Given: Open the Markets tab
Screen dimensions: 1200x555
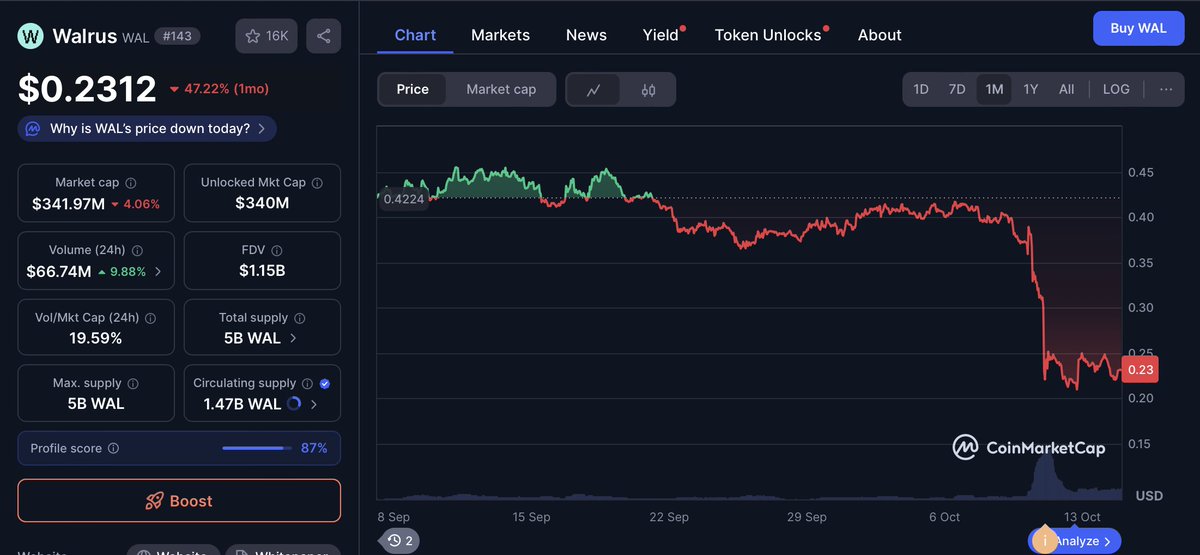Looking at the screenshot, I should 500,35.
